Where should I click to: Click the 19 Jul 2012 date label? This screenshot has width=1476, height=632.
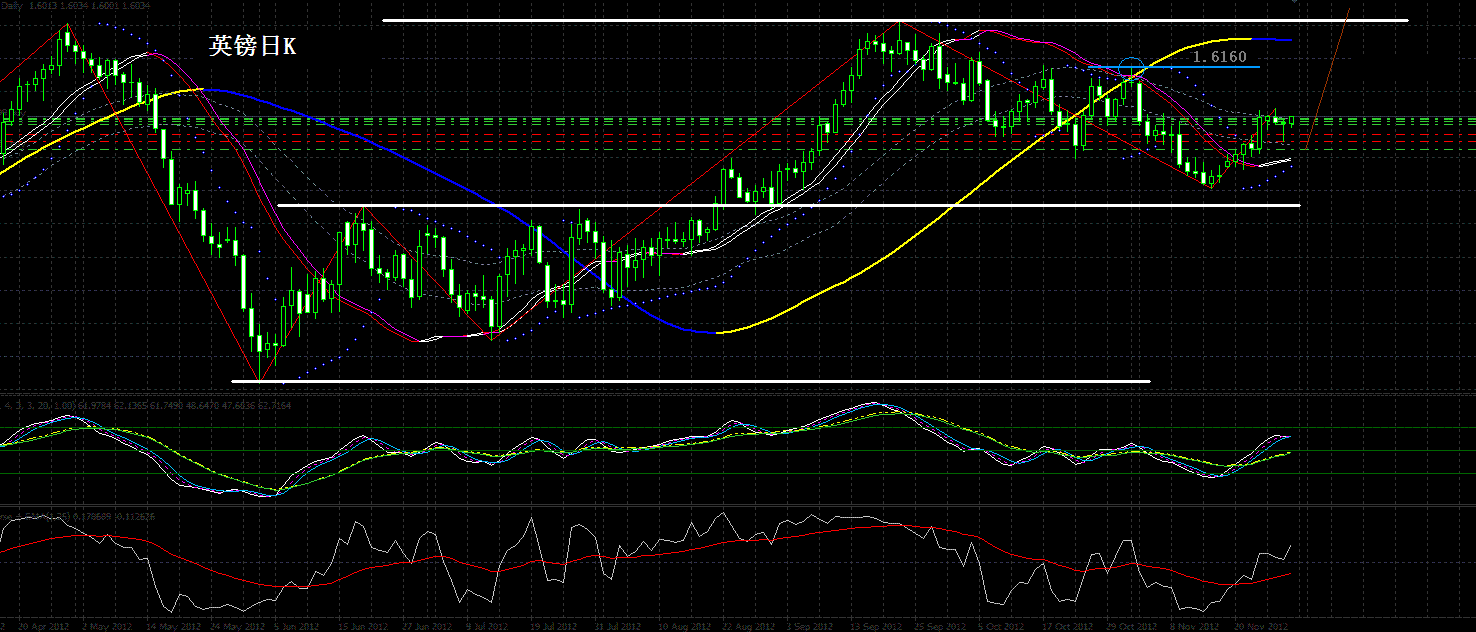coord(554,627)
